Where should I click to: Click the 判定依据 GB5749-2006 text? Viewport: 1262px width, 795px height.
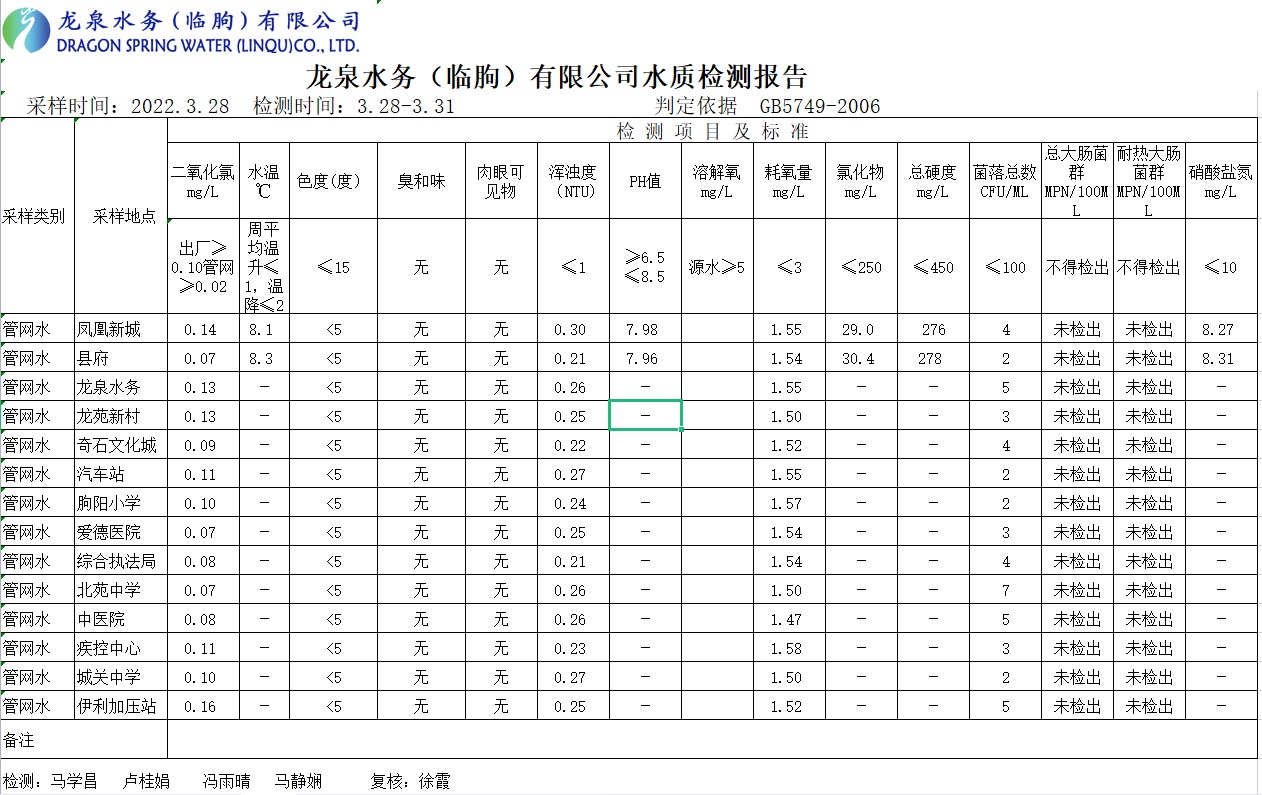click(x=767, y=106)
